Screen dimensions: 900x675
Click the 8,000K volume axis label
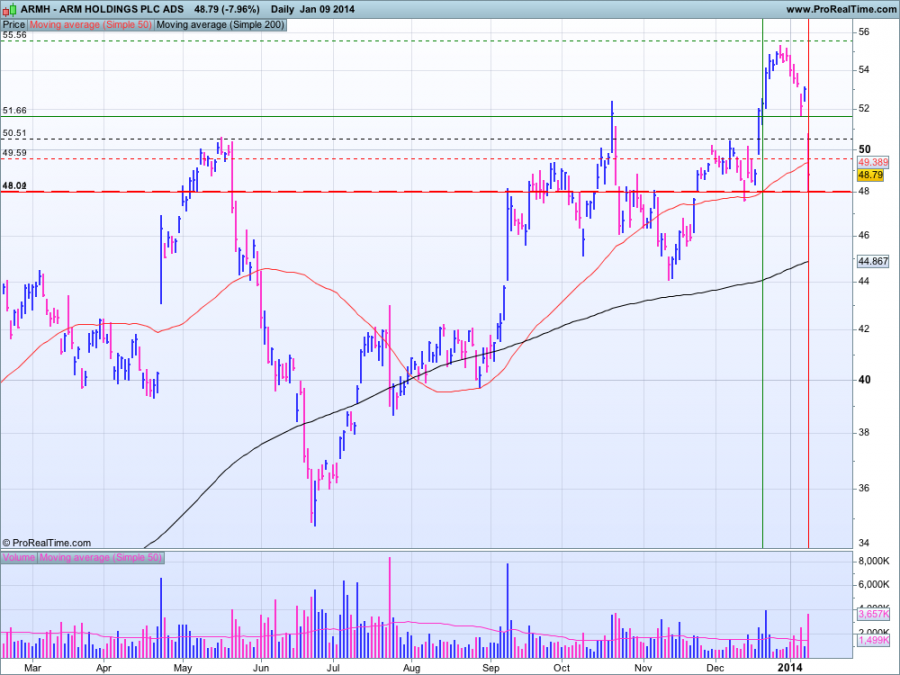(874, 561)
